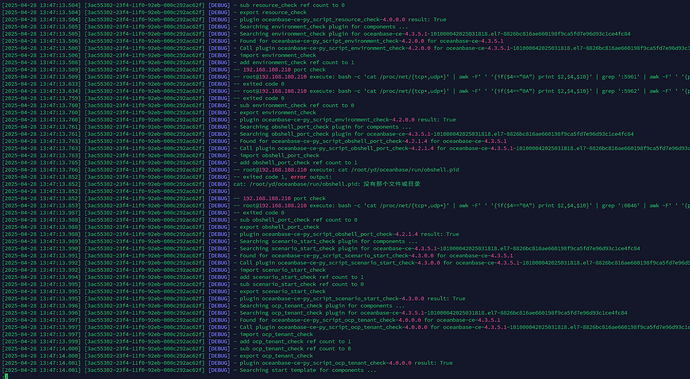
Task: Click 'sub obshell_port_check ref count to 0'
Action: [x=295, y=220]
